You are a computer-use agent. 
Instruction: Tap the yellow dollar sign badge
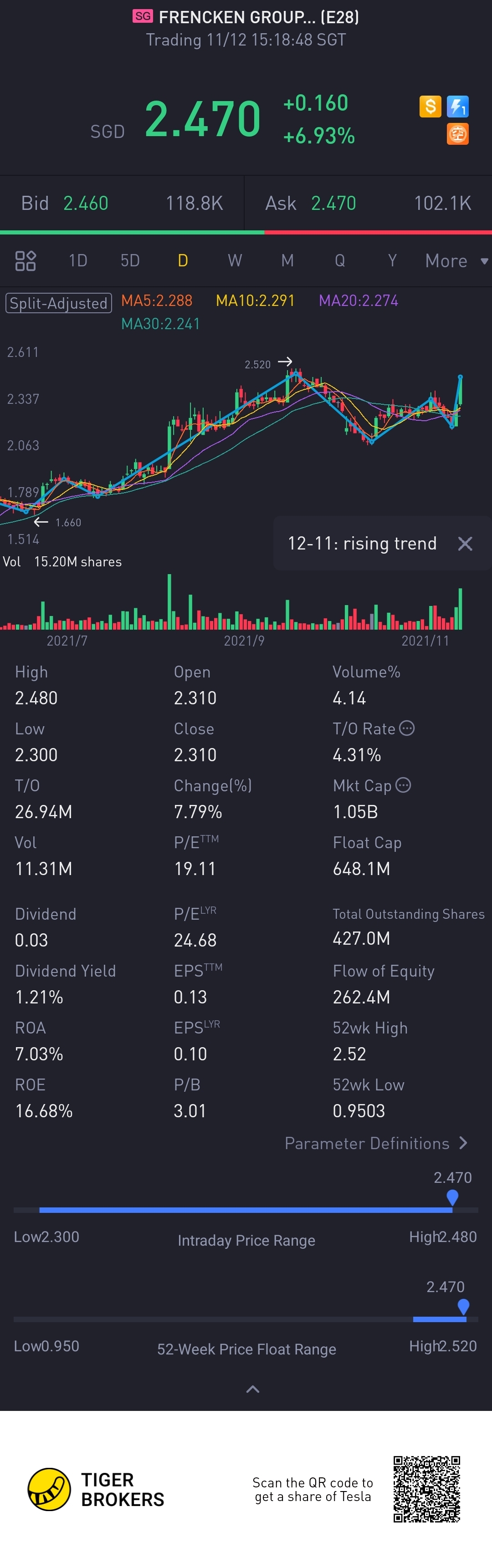click(430, 107)
